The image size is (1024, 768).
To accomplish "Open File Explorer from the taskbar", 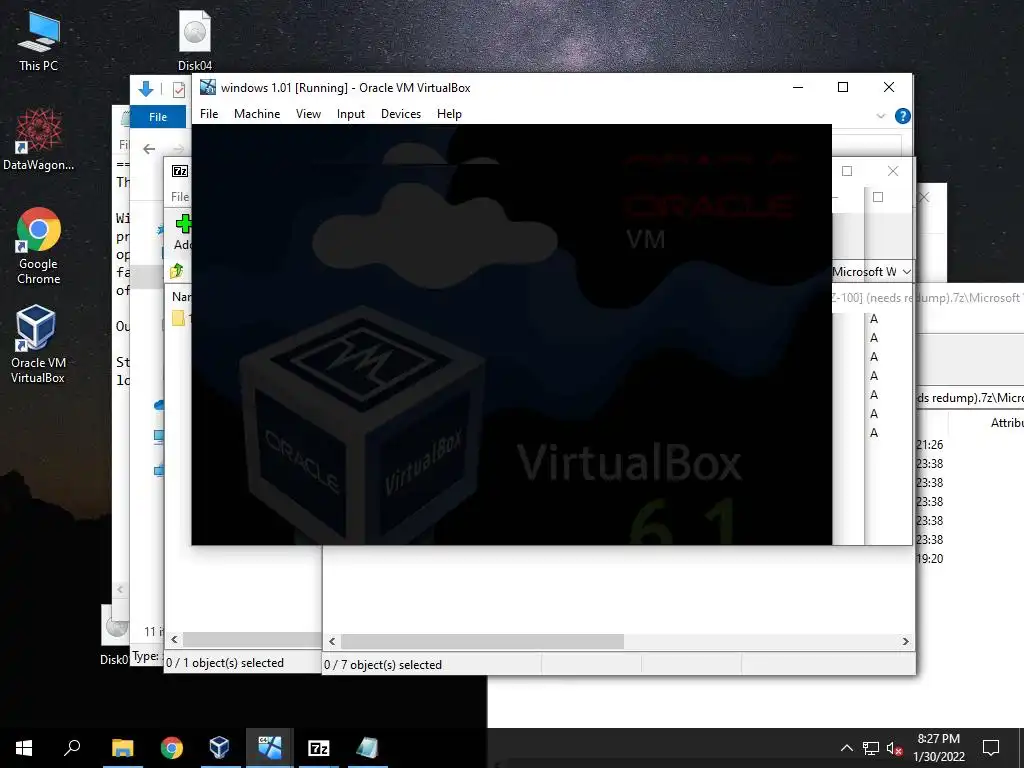I will [x=122, y=748].
